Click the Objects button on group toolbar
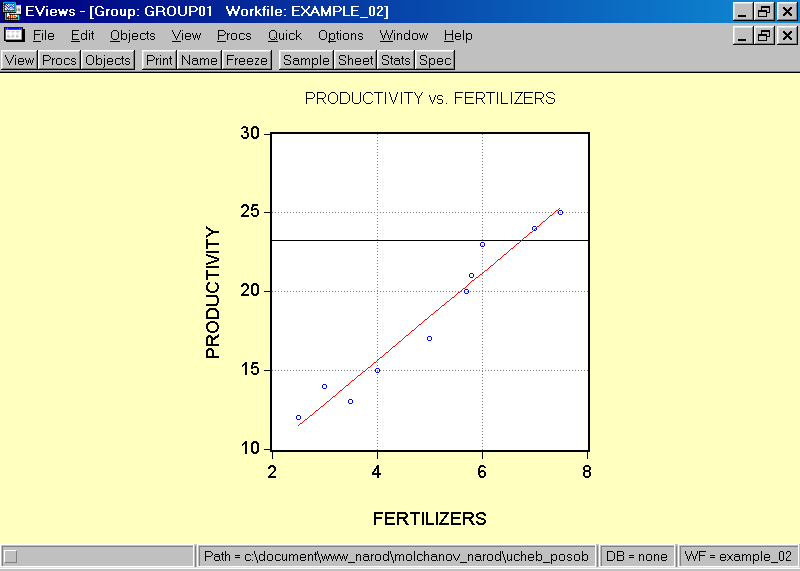The image size is (800, 571). point(108,60)
